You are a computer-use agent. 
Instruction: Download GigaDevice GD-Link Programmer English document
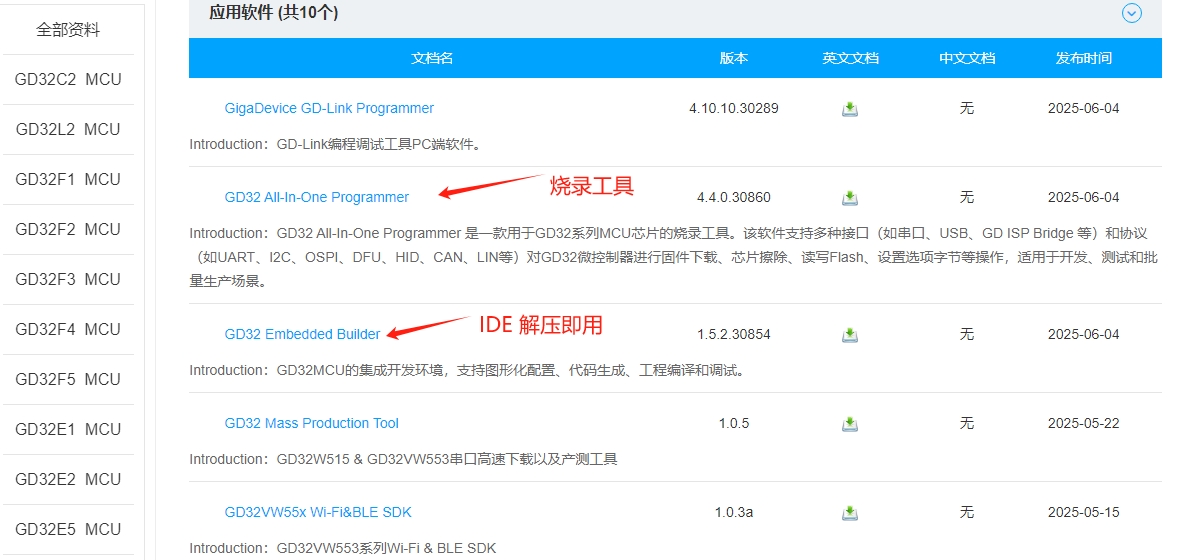850,109
